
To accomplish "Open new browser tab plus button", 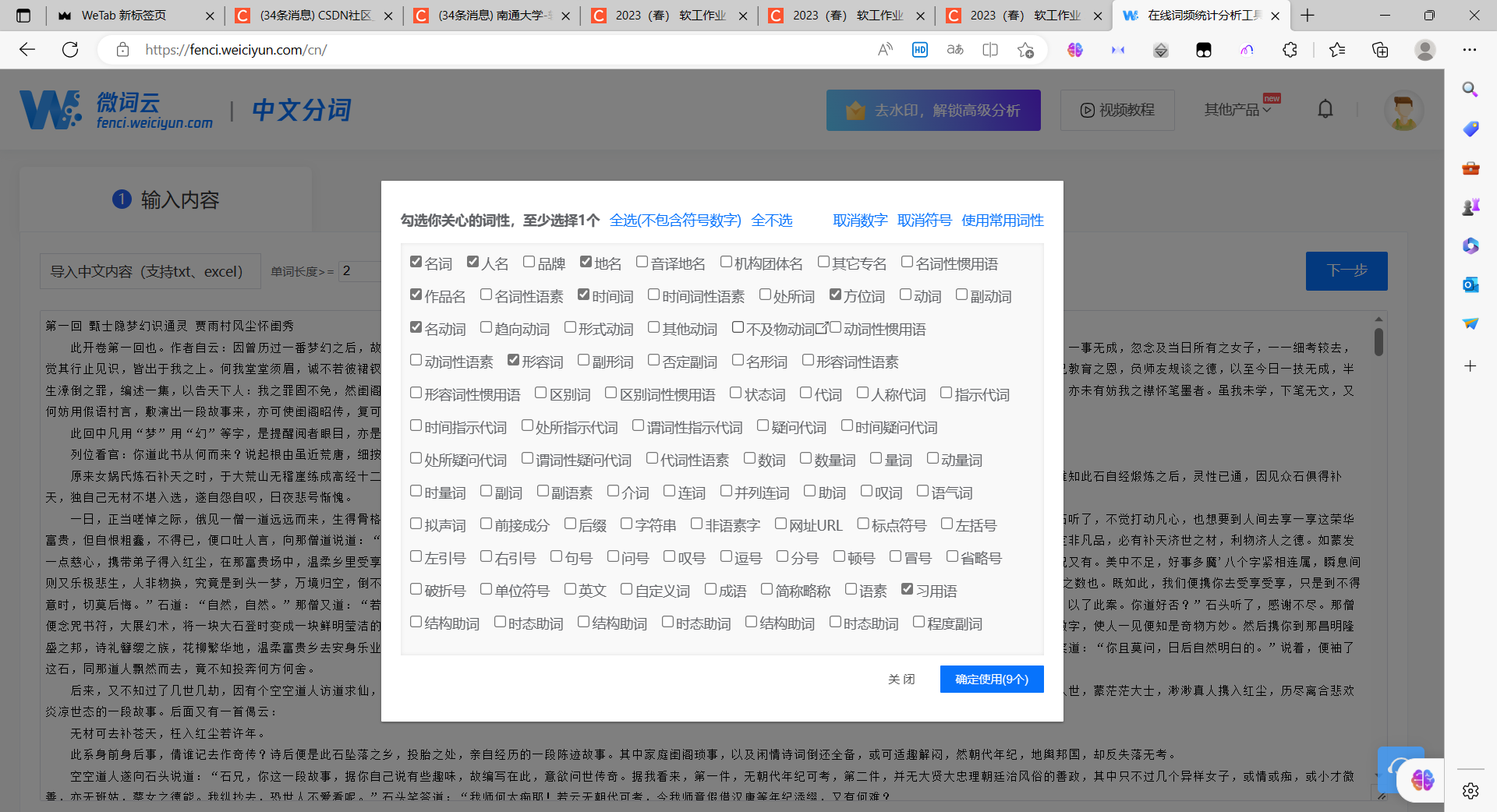I will (x=1308, y=16).
